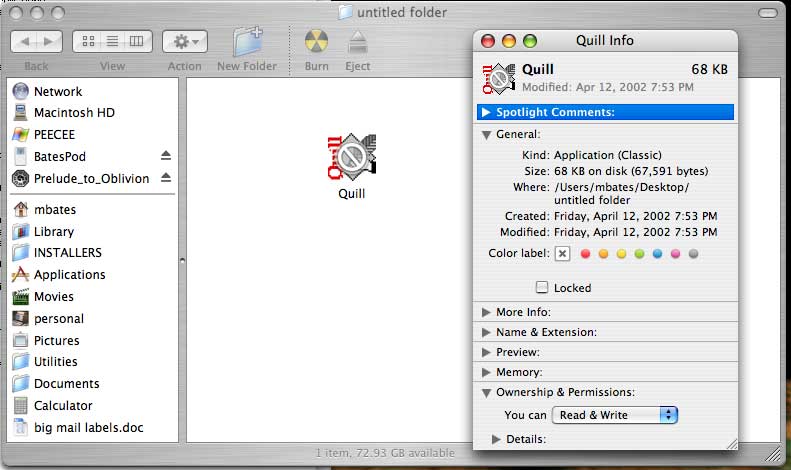This screenshot has width=791, height=470.
Task: Click the sidebar divider handle dot
Action: coord(182,261)
